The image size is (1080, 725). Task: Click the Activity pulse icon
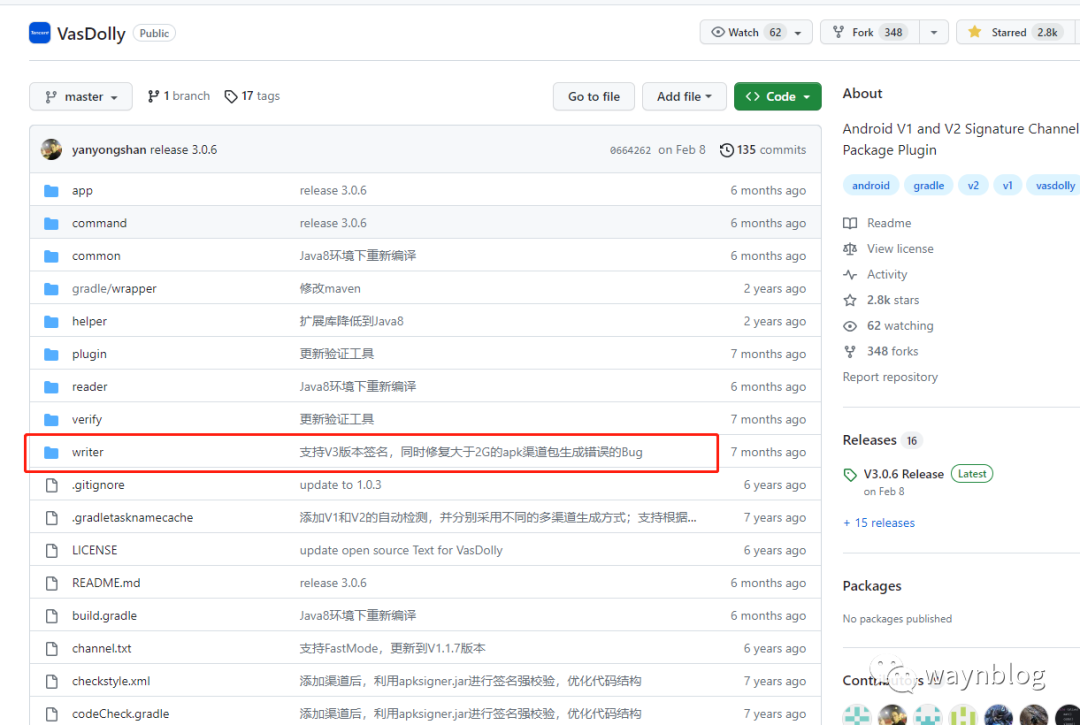point(850,275)
